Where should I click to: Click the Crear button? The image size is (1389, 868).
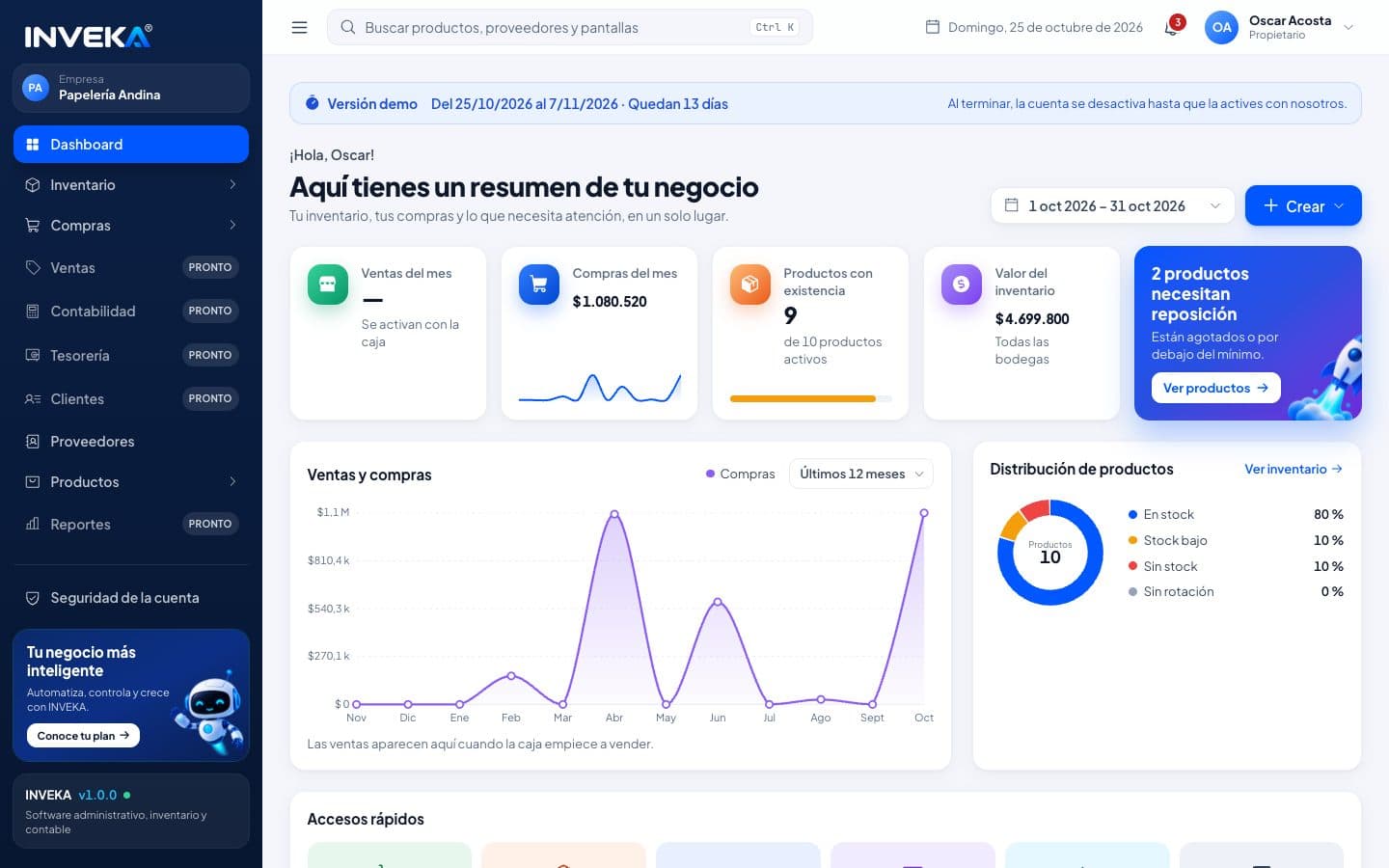[1303, 205]
